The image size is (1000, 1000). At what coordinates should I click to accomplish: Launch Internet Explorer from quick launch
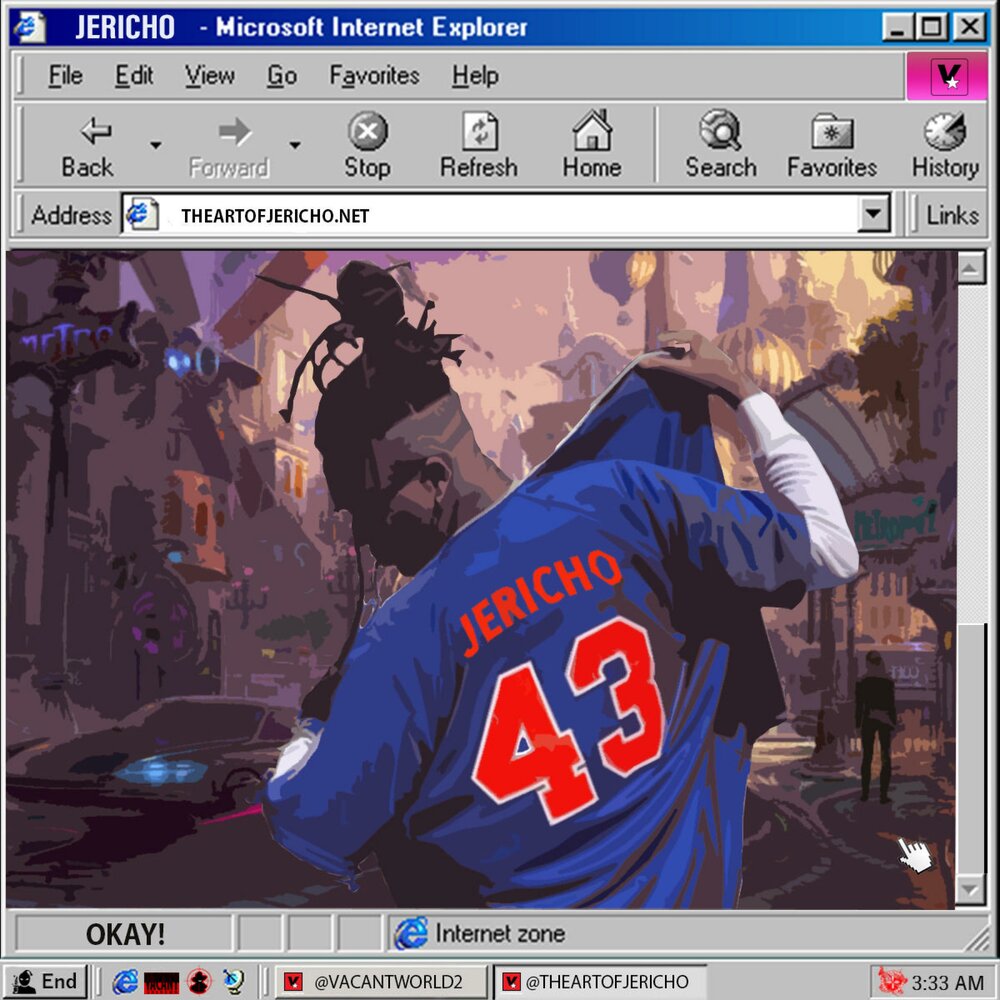(125, 981)
